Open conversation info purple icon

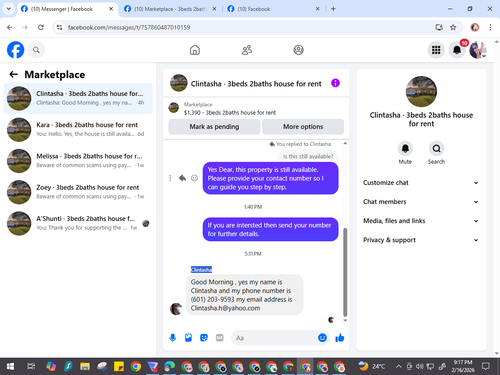(335, 83)
